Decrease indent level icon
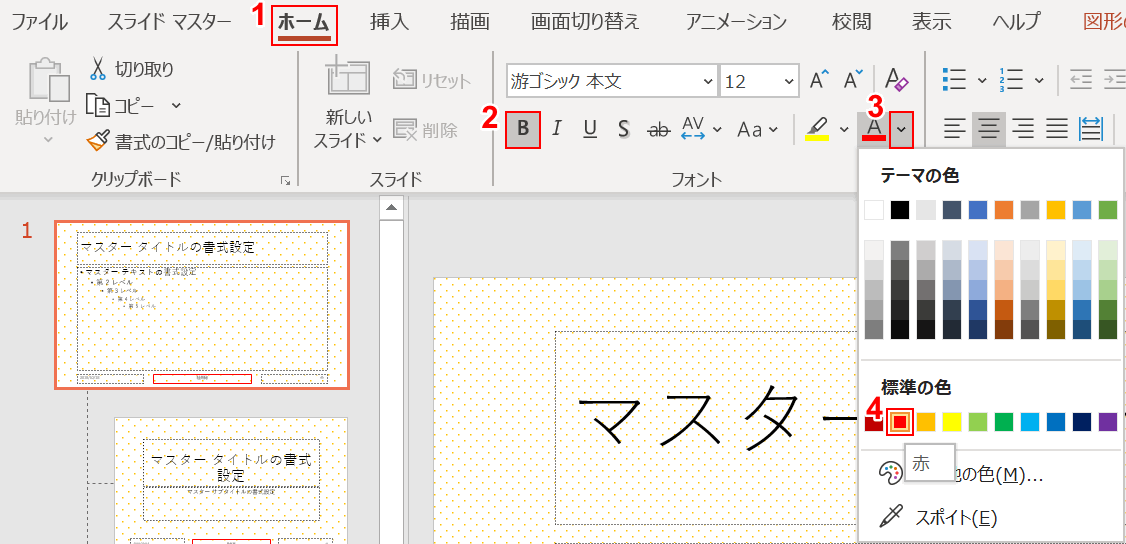Image resolution: width=1126 pixels, height=544 pixels. [x=1081, y=80]
